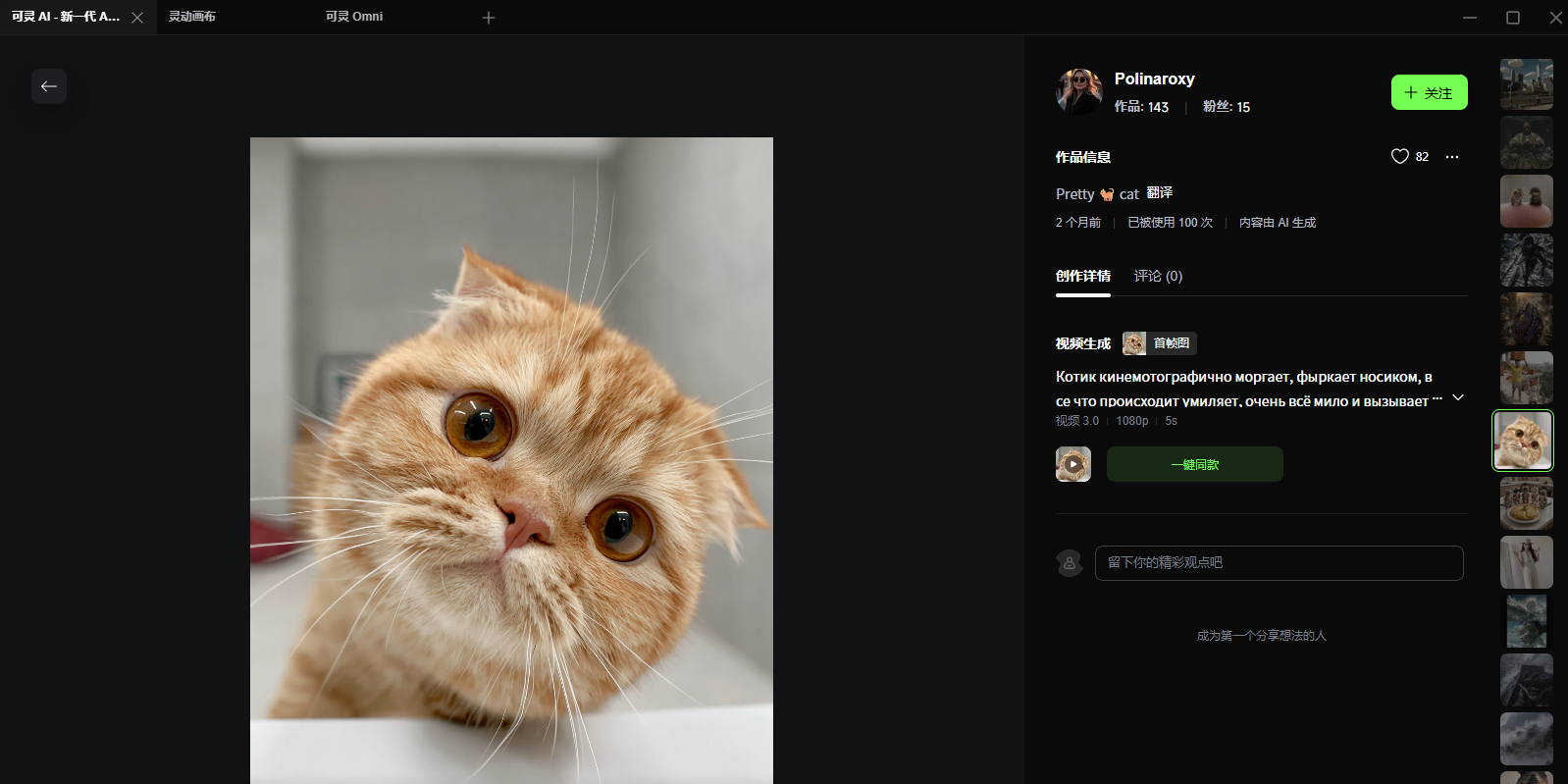Open the city skyline thumbnail at top

click(1527, 84)
